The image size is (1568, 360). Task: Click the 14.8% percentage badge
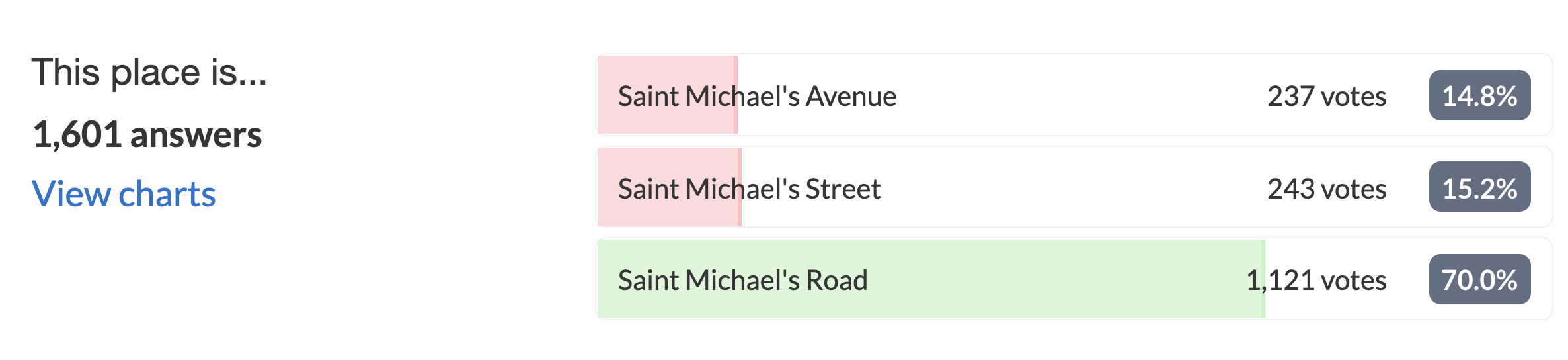click(1479, 95)
